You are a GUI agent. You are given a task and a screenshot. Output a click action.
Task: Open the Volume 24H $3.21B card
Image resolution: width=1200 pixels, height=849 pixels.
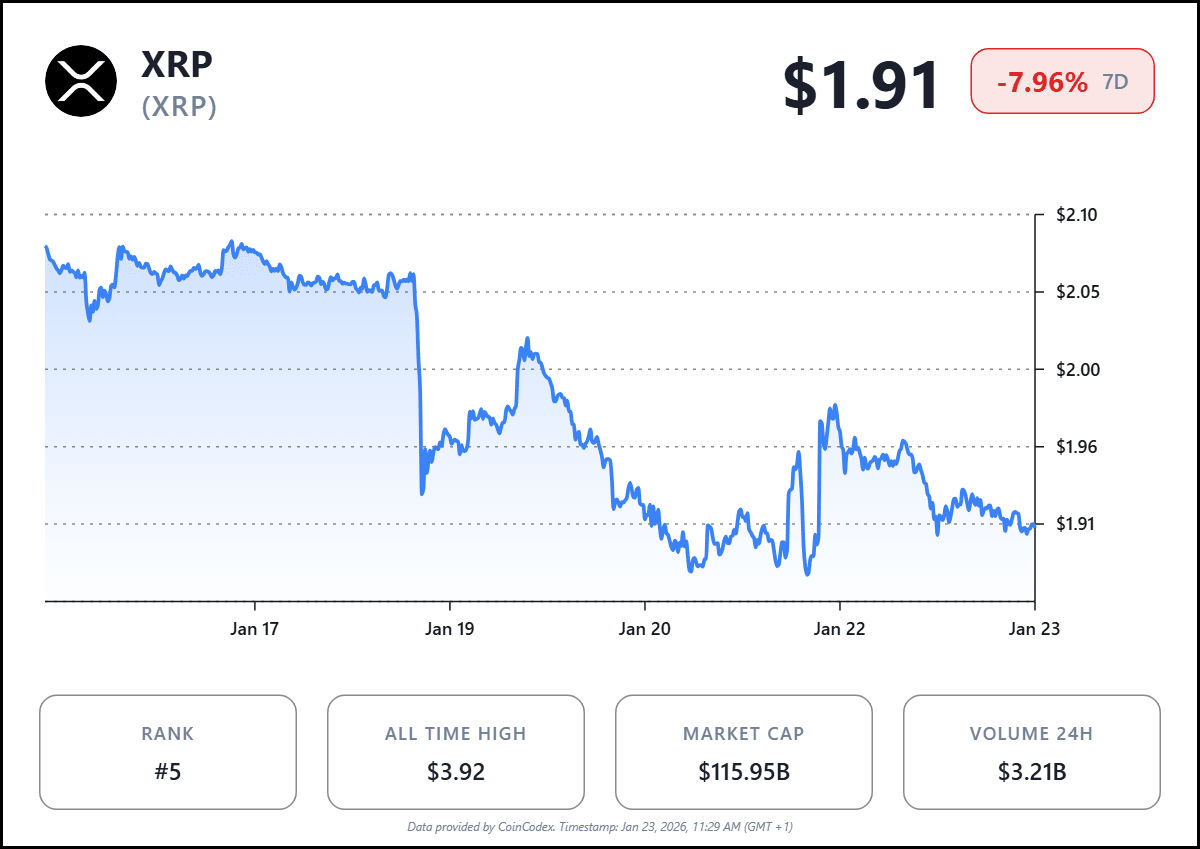1031,752
